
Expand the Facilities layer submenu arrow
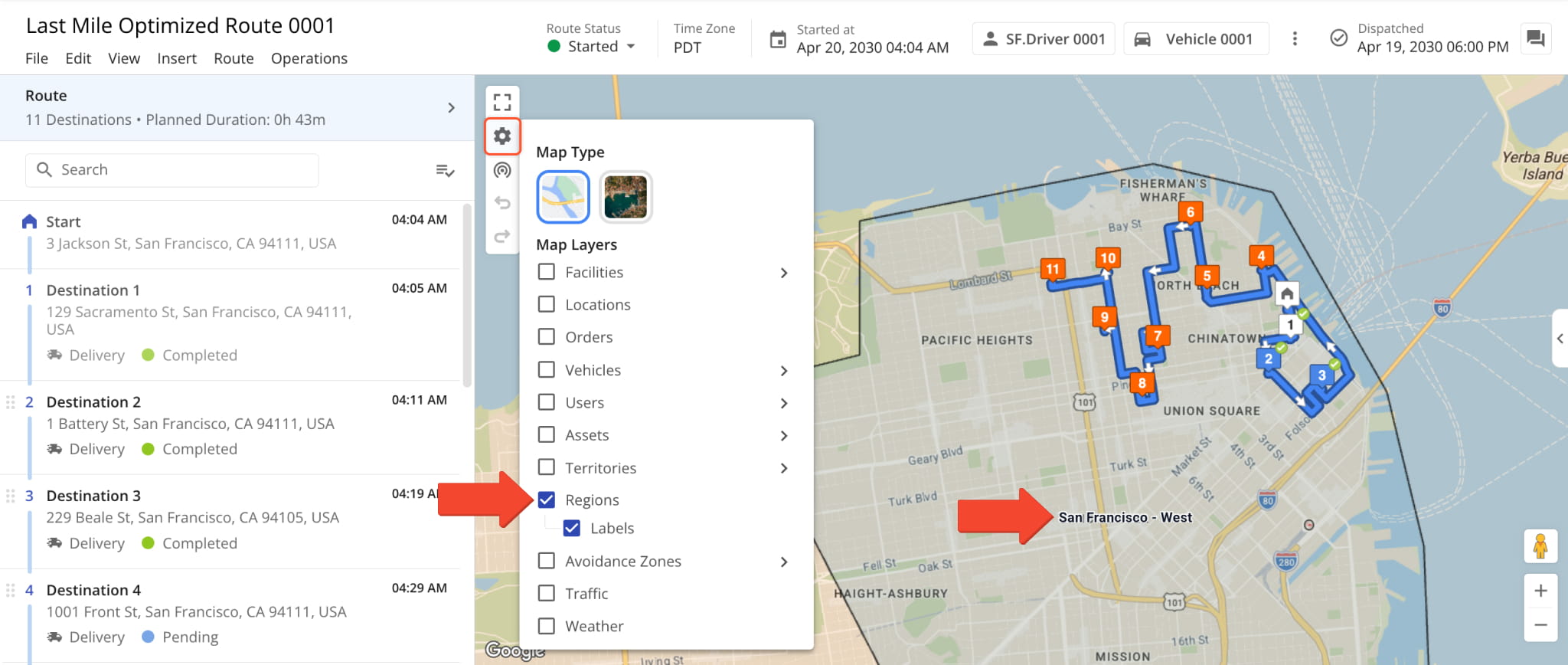pos(784,273)
